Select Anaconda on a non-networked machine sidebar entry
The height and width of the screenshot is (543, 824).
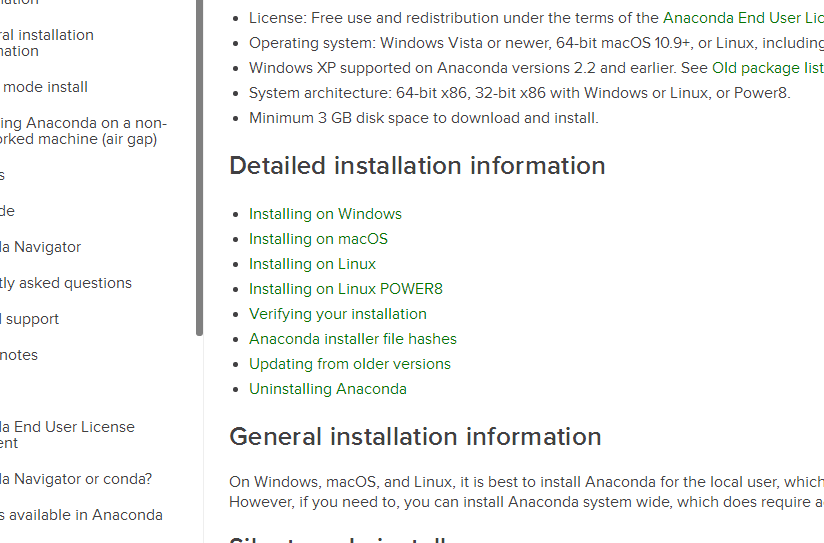pos(83,131)
